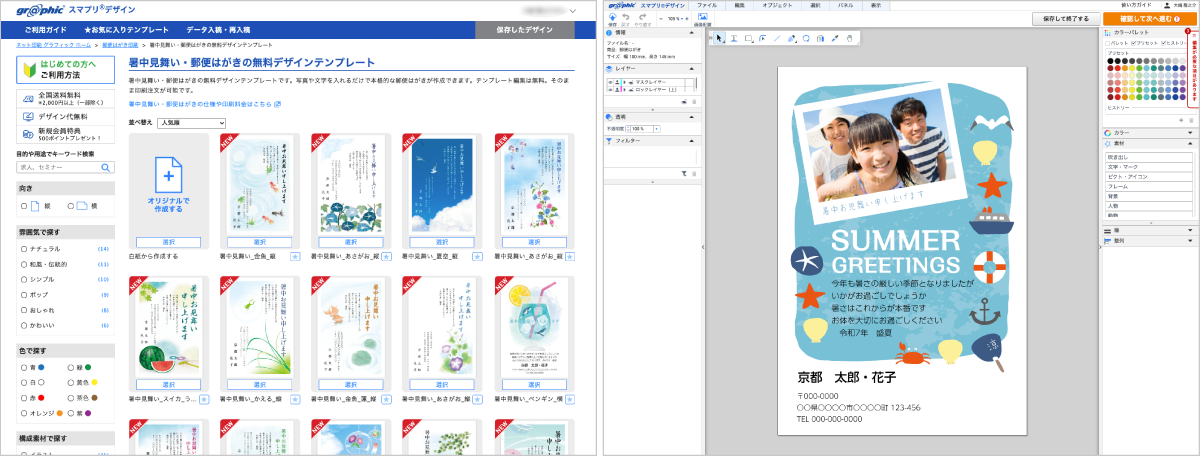Image resolution: width=1200 pixels, height=456 pixels.
Task: Check the ナチュラル mood filter
Action: [x=25, y=248]
